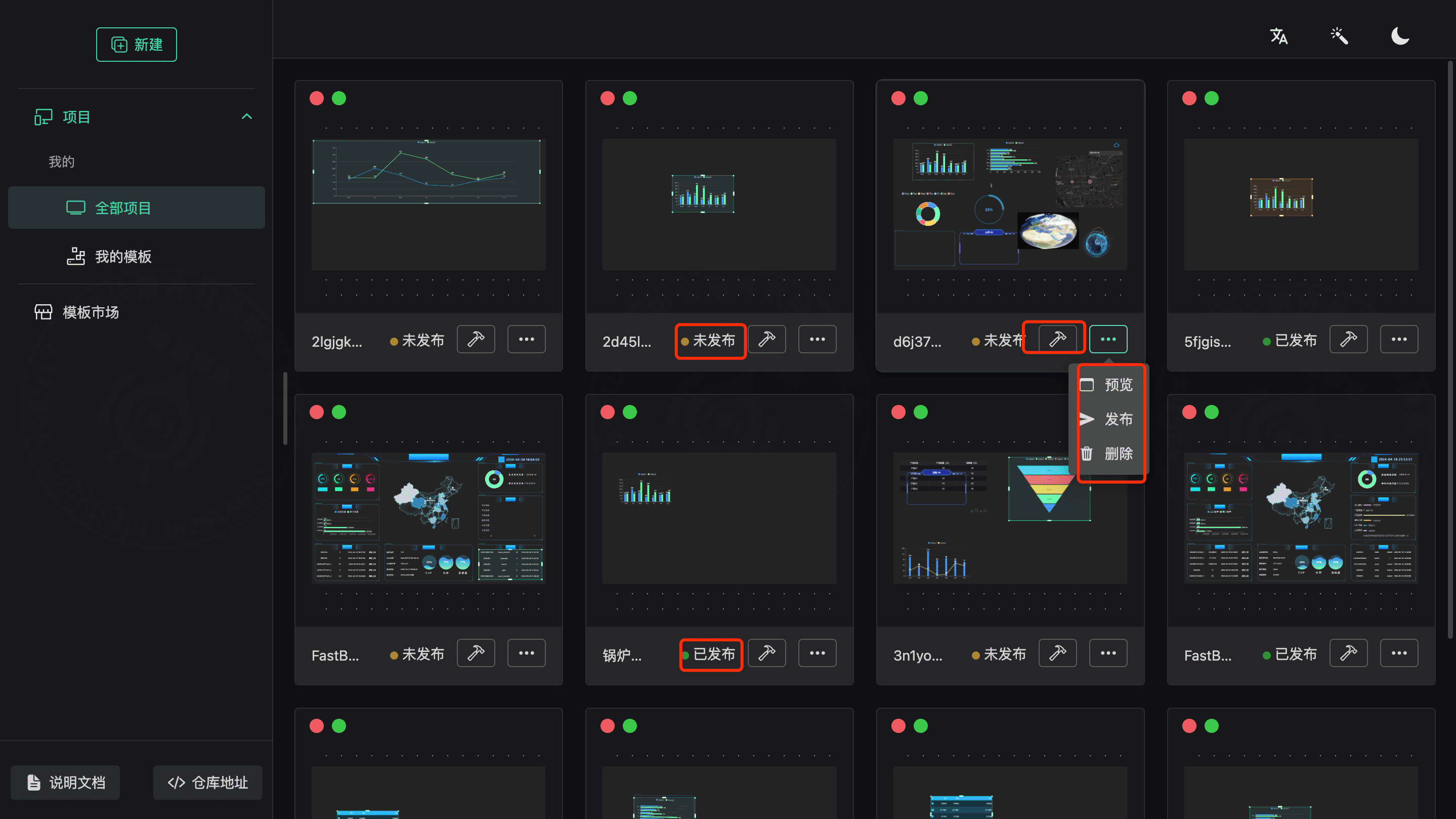This screenshot has width=1456, height=819.
Task: Collapse the 项目 section chevron
Action: [247, 117]
